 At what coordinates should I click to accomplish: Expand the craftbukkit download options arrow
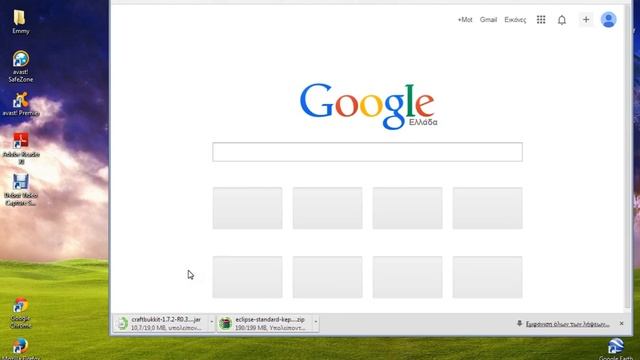211,323
